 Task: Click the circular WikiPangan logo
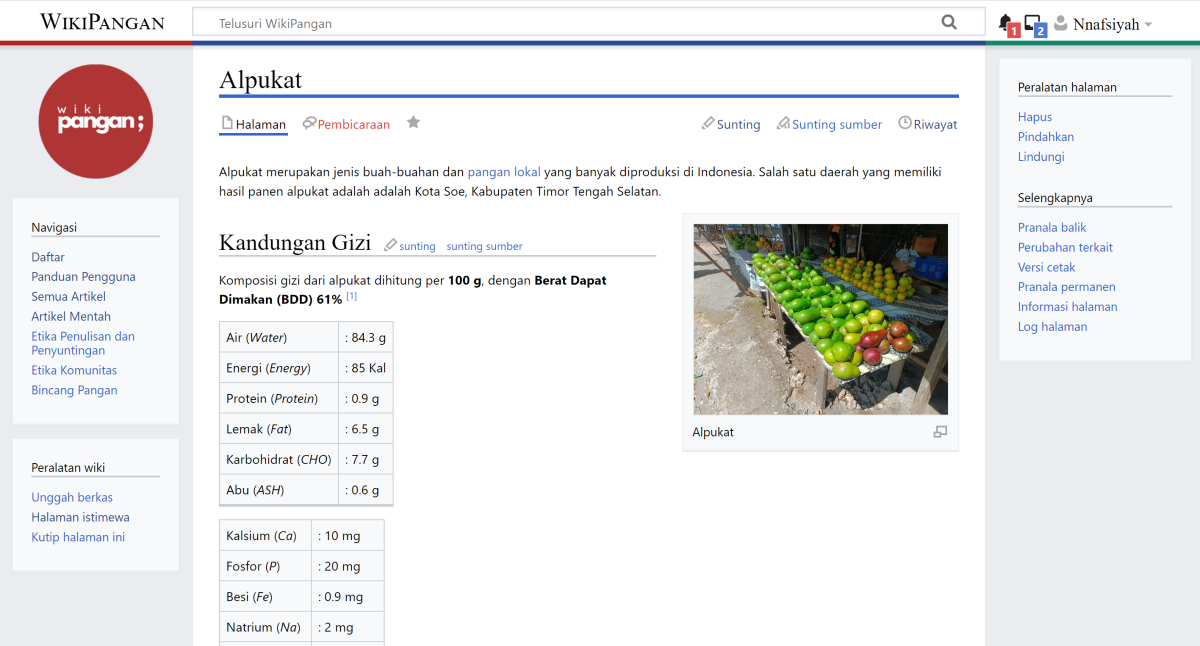(95, 120)
